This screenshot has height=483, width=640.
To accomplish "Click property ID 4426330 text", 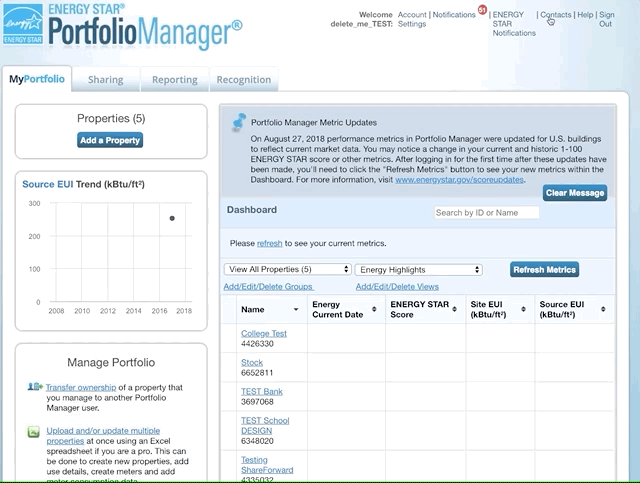I will point(257,344).
